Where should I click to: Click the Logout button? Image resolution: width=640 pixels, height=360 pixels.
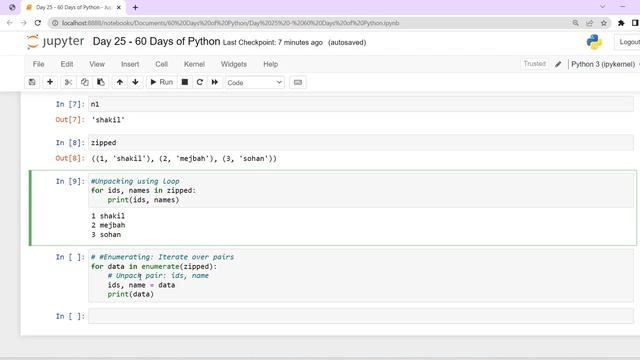click(x=628, y=42)
